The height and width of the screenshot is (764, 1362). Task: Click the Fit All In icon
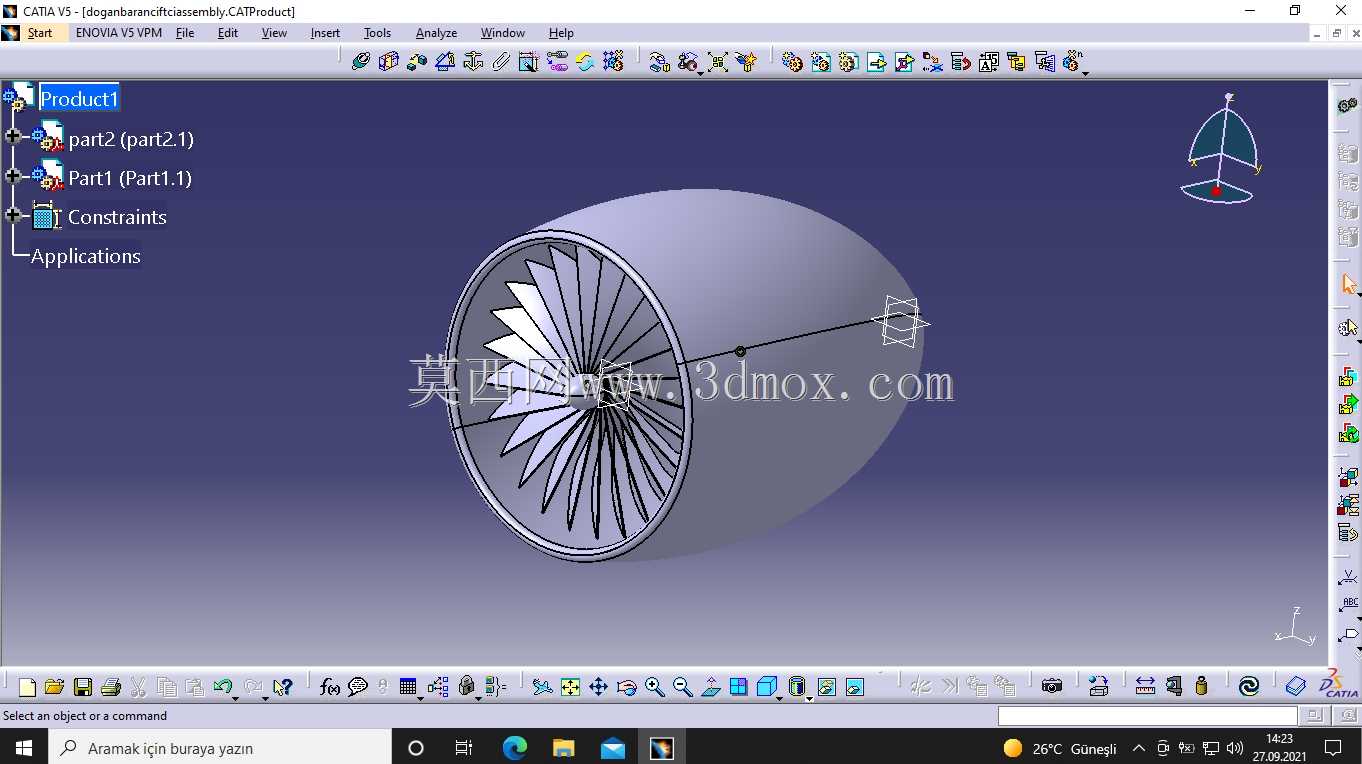(x=570, y=687)
